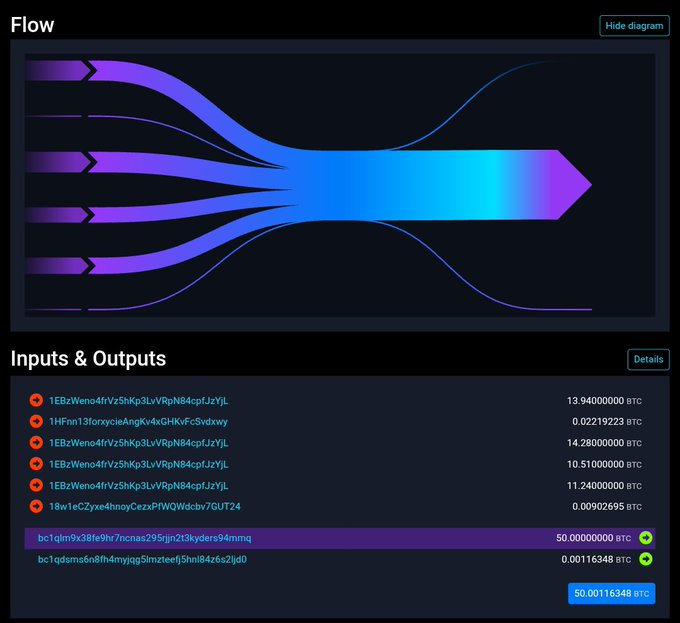Click the green arrow icon on the 0.00116348 BTC output
The width and height of the screenshot is (680, 623).
click(646, 559)
